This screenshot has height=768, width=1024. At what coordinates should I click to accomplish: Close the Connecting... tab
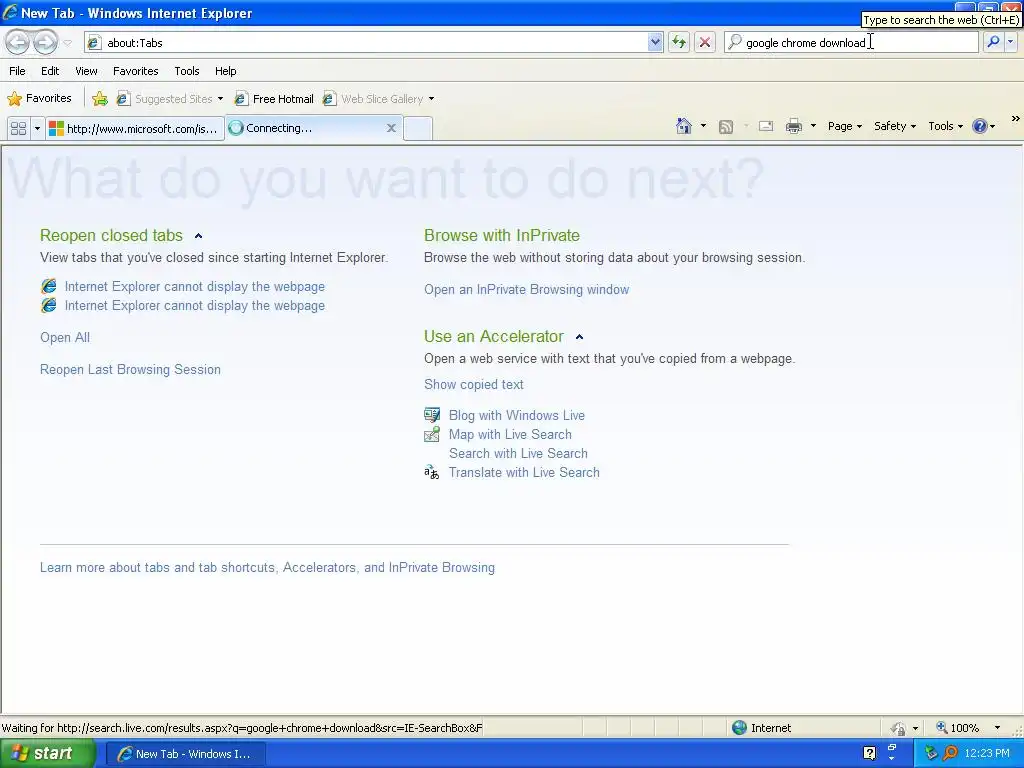tap(391, 128)
